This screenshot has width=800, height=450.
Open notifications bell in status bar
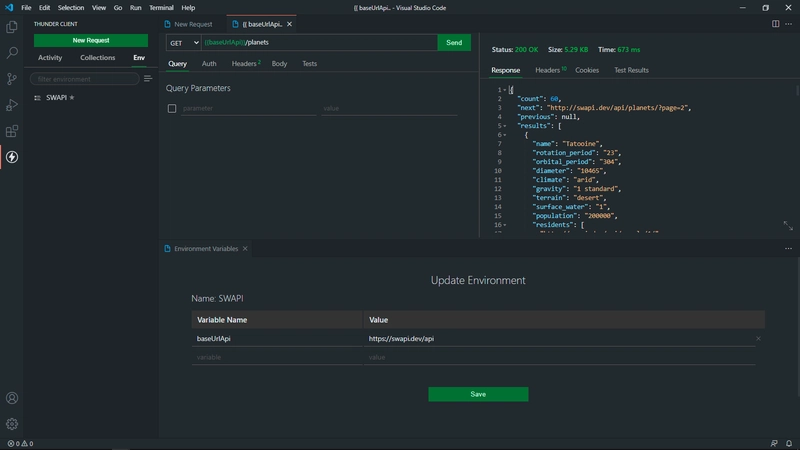[x=789, y=443]
